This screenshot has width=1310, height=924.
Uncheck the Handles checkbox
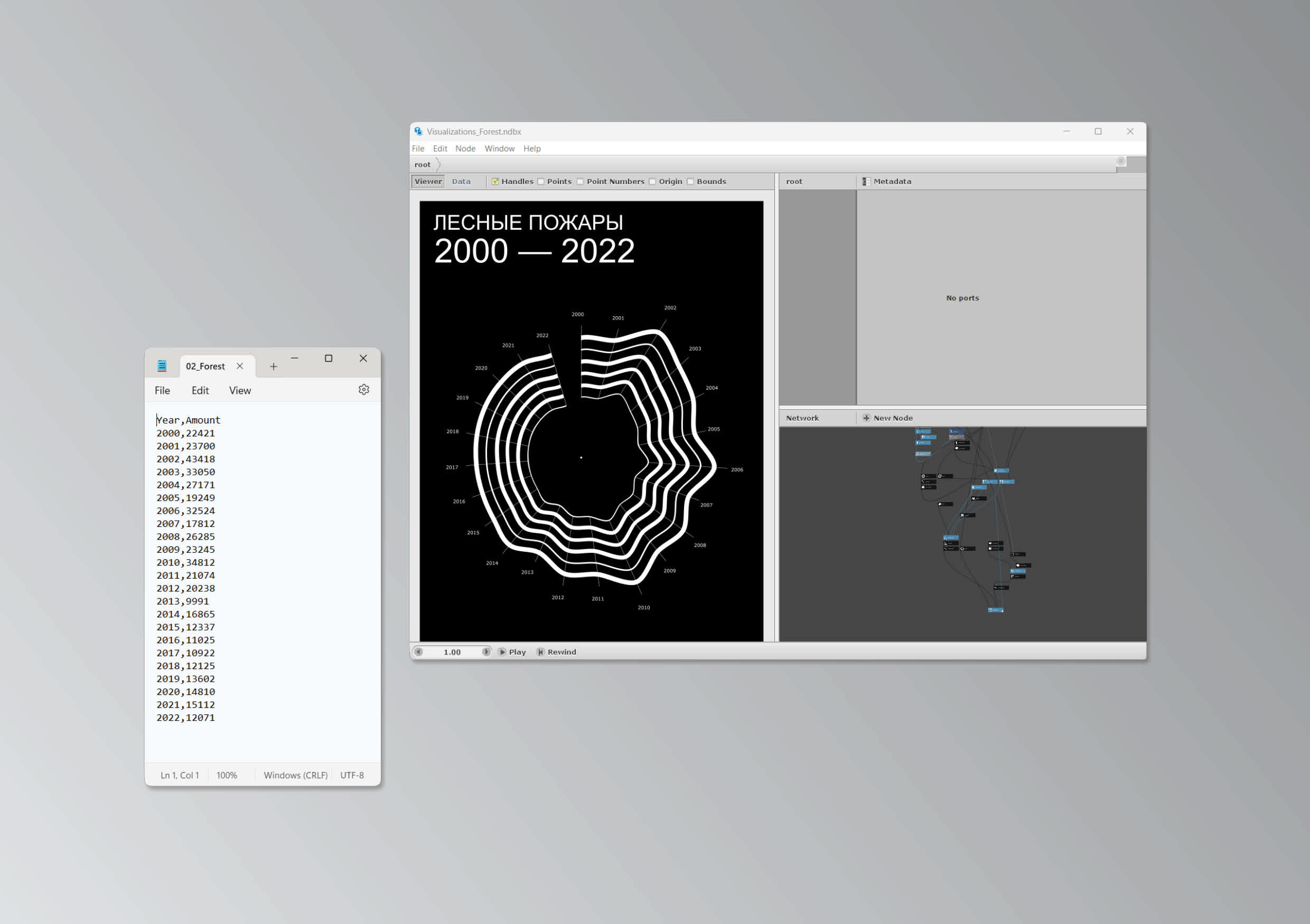click(495, 182)
